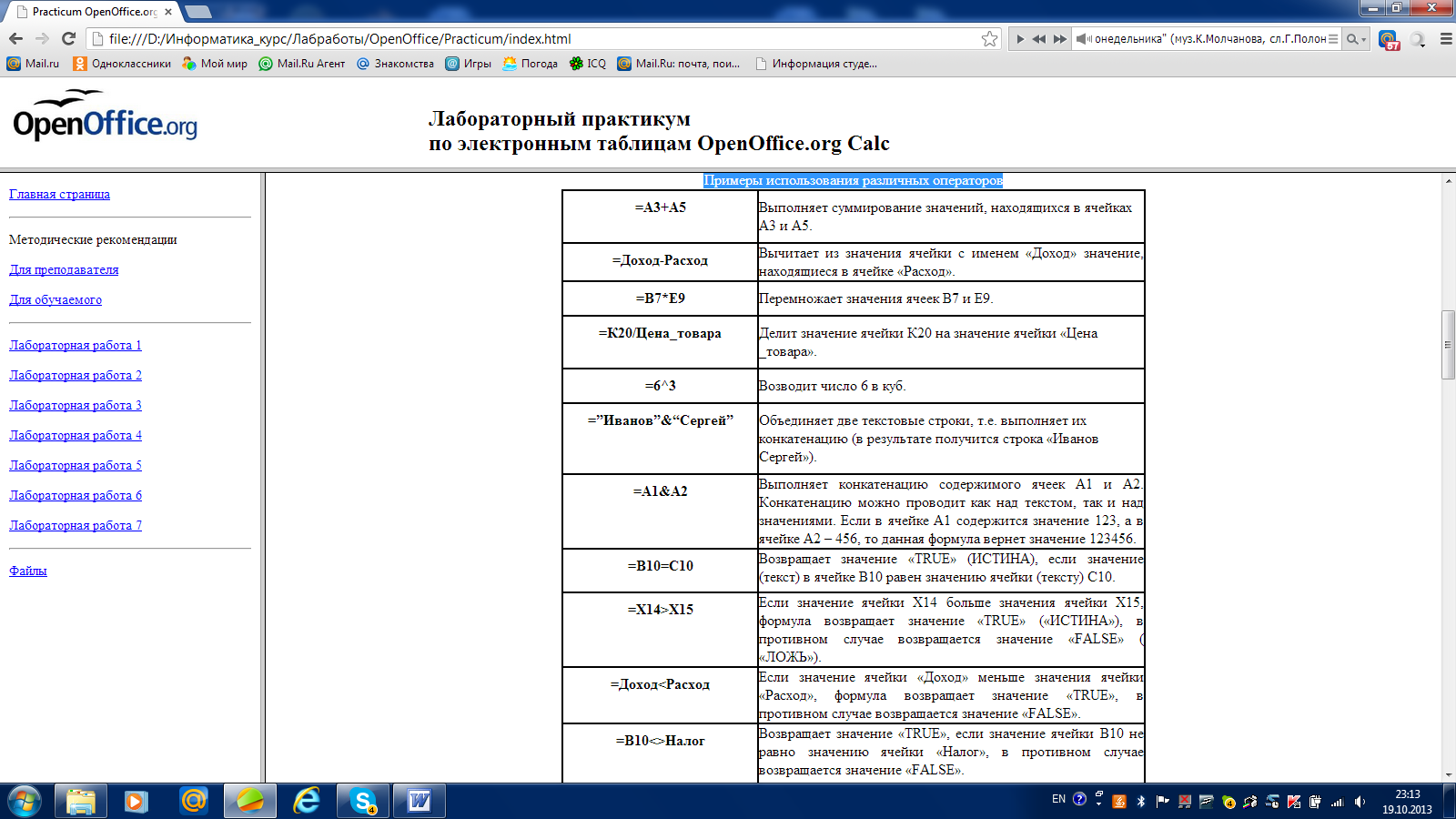Open Лабораторная работа 6
The width and height of the screenshot is (1456, 819).
coord(76,495)
